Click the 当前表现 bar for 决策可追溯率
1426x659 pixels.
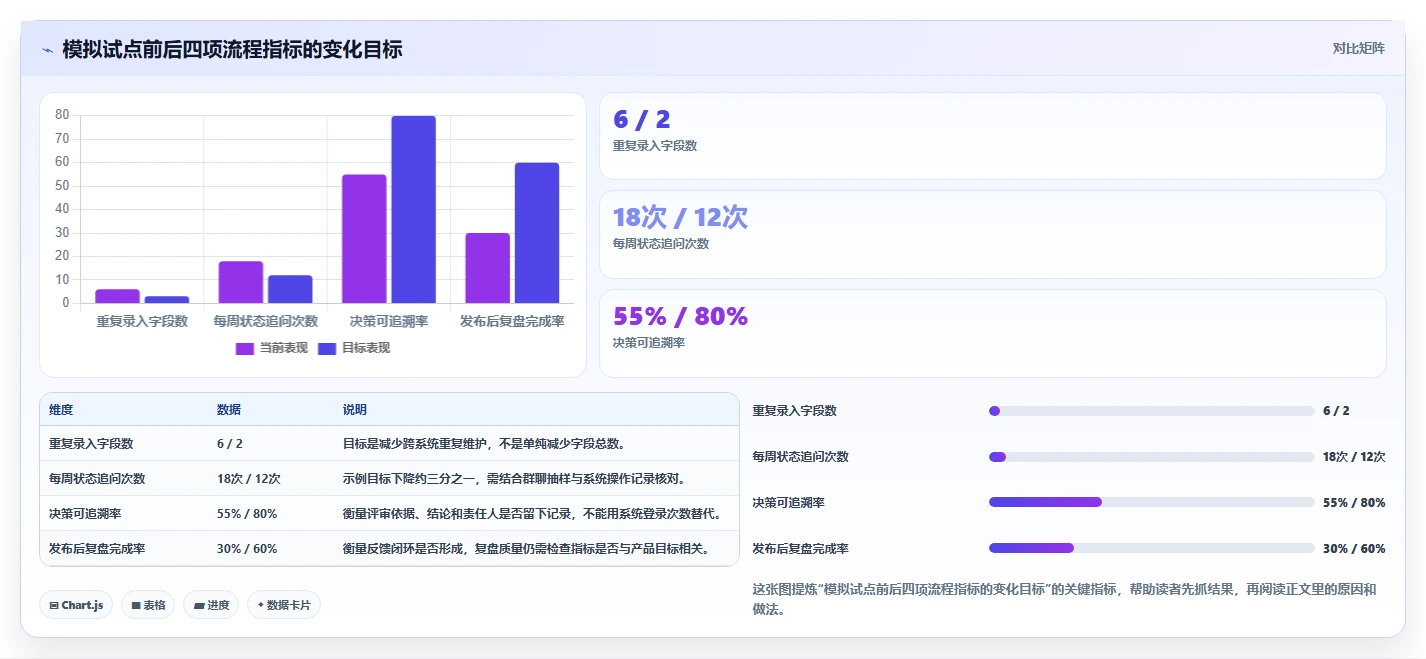click(364, 239)
